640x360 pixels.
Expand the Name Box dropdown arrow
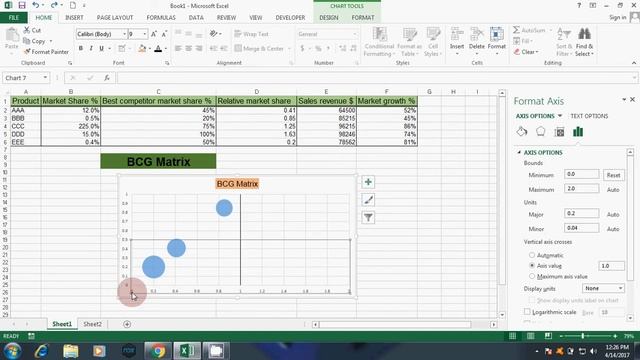45,78
